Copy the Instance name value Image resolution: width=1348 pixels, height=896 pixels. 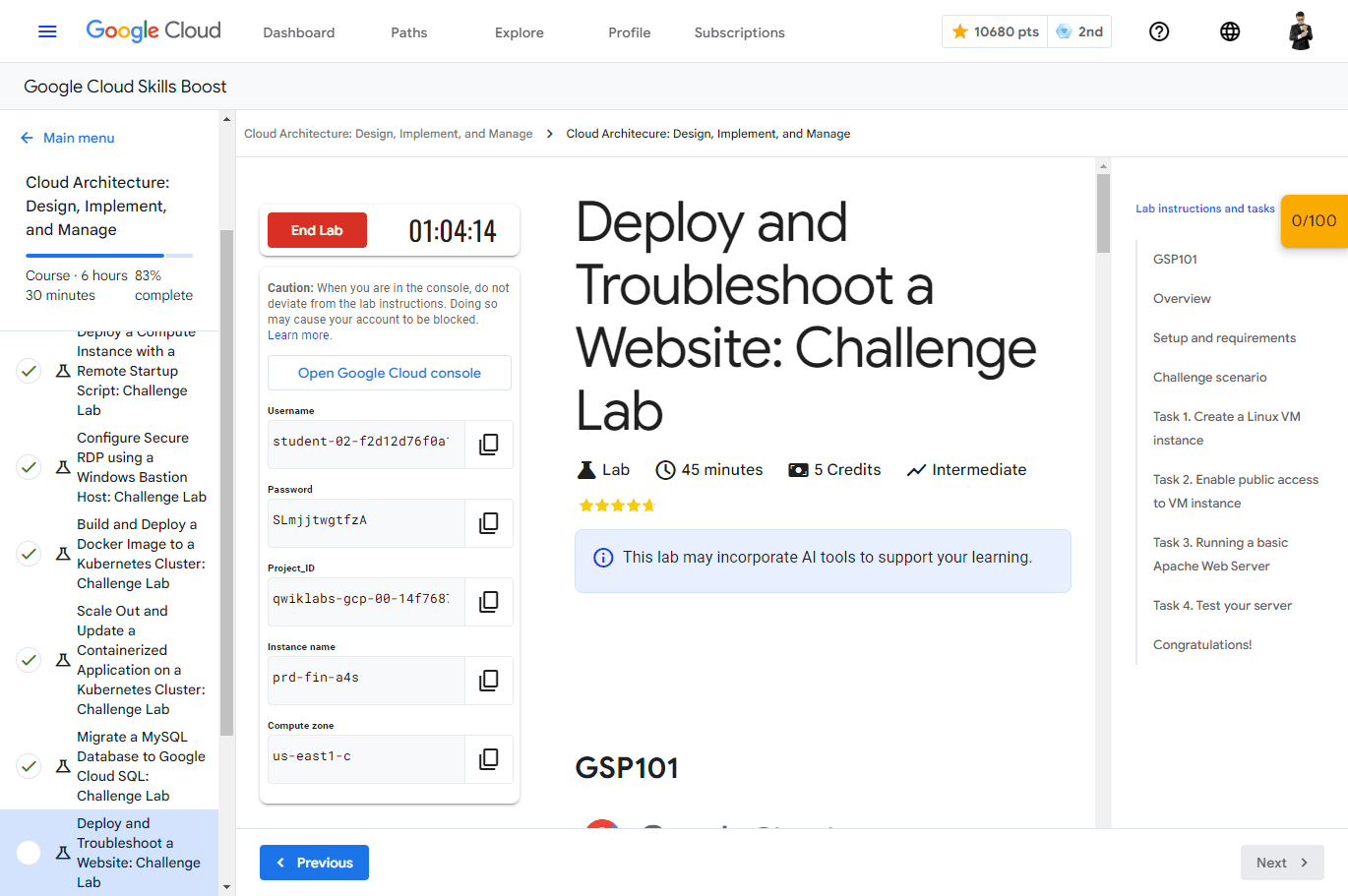point(488,681)
